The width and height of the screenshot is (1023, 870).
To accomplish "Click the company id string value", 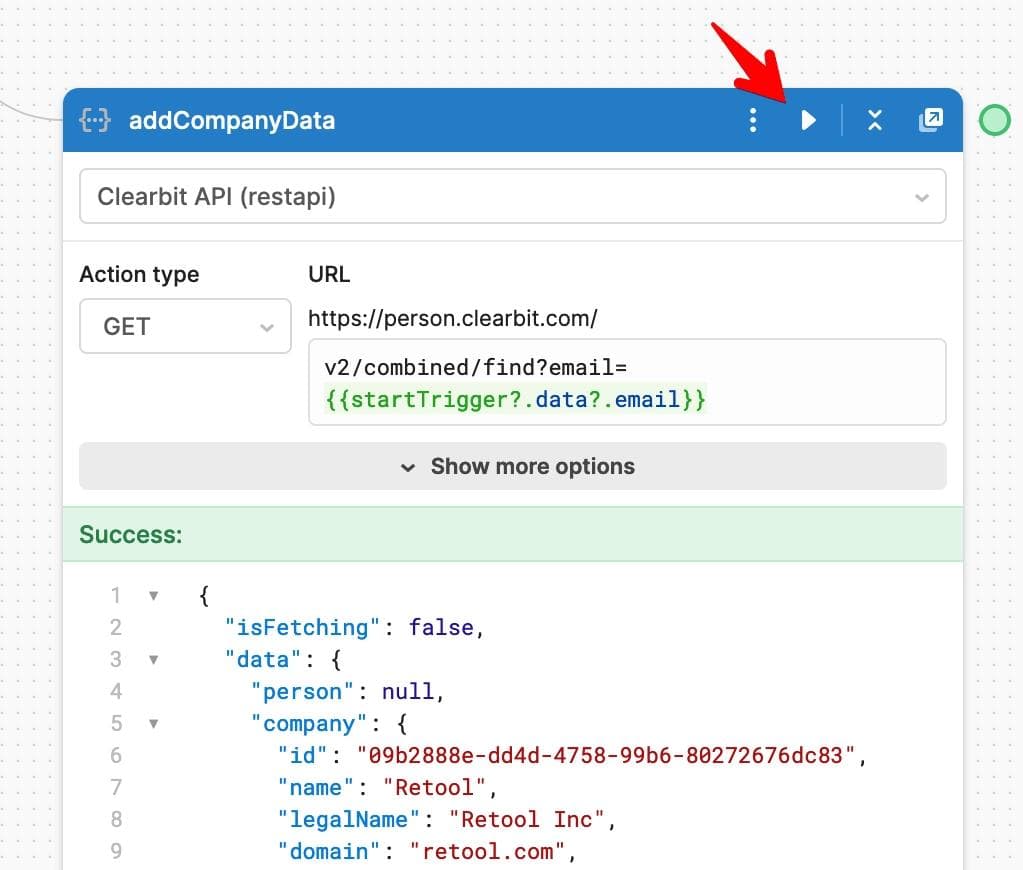I will pyautogui.click(x=606, y=756).
